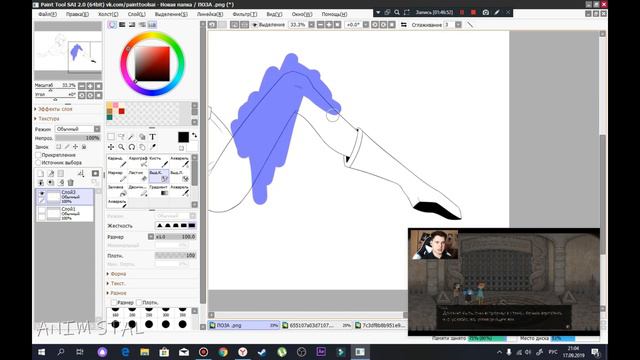Switch to the ПОЗА .png document tab

pos(244,325)
